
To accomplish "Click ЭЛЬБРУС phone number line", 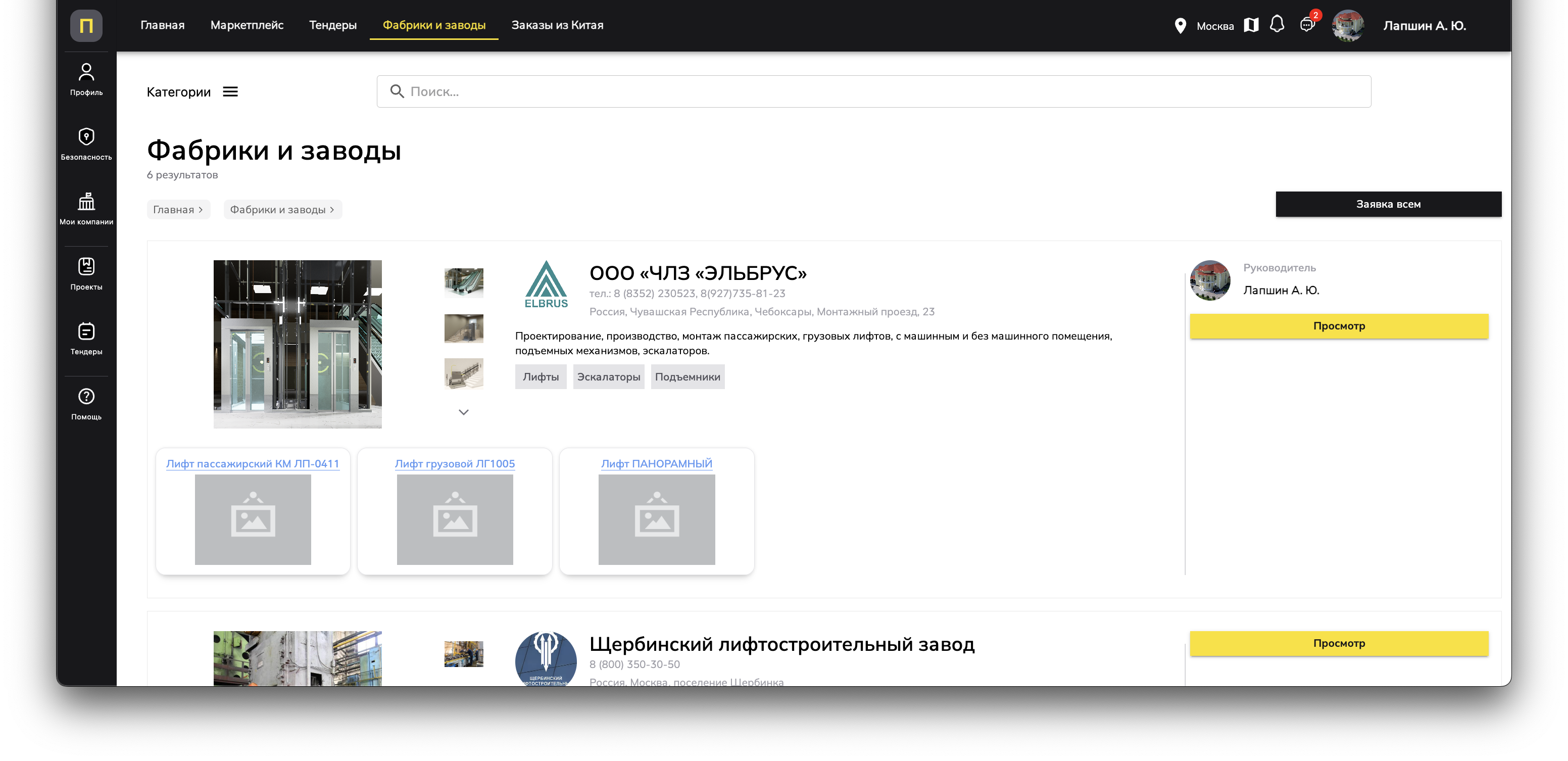I will point(687,294).
